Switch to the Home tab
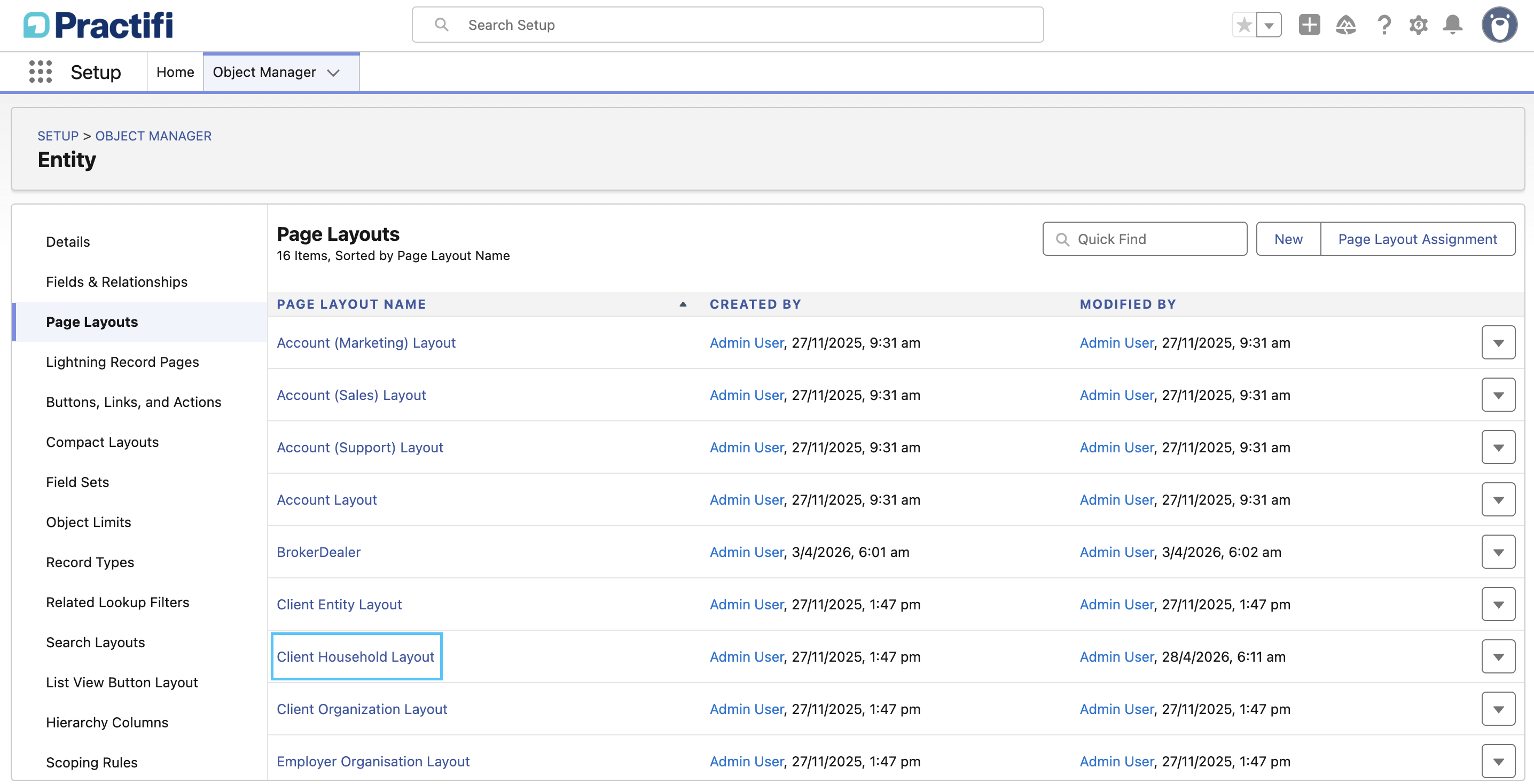 pos(175,72)
